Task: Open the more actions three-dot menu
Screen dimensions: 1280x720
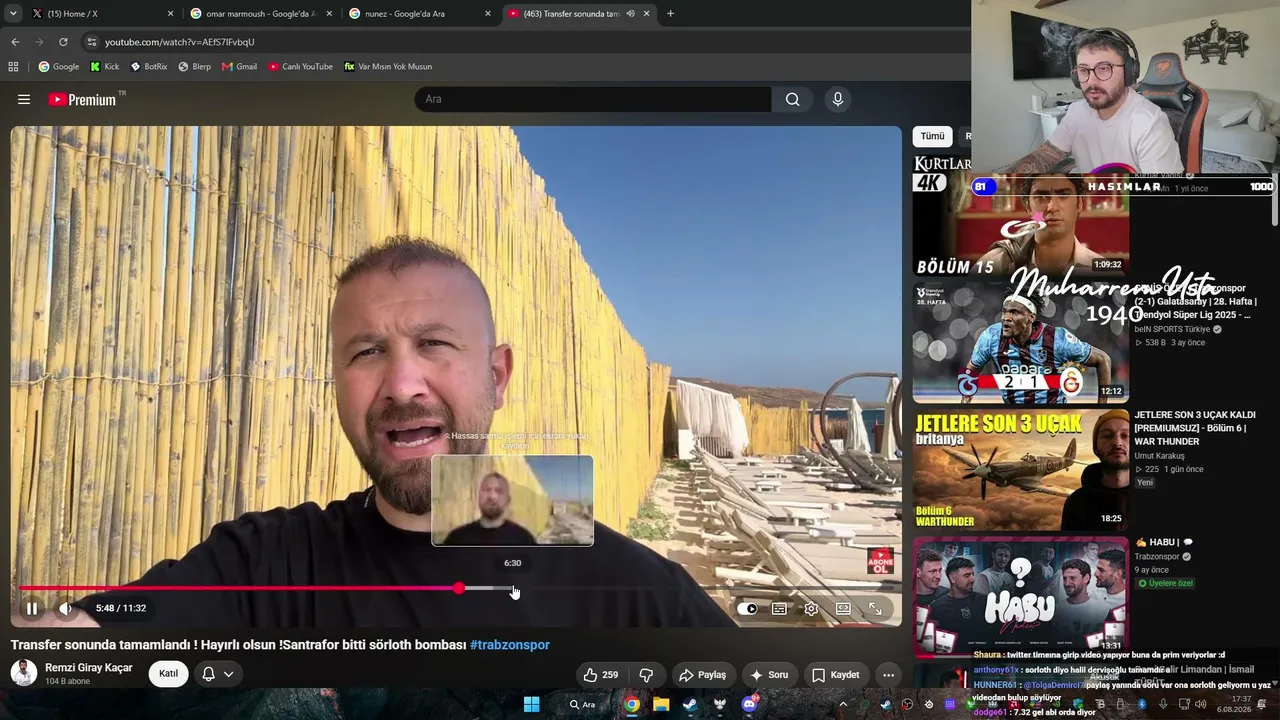Action: pos(888,675)
